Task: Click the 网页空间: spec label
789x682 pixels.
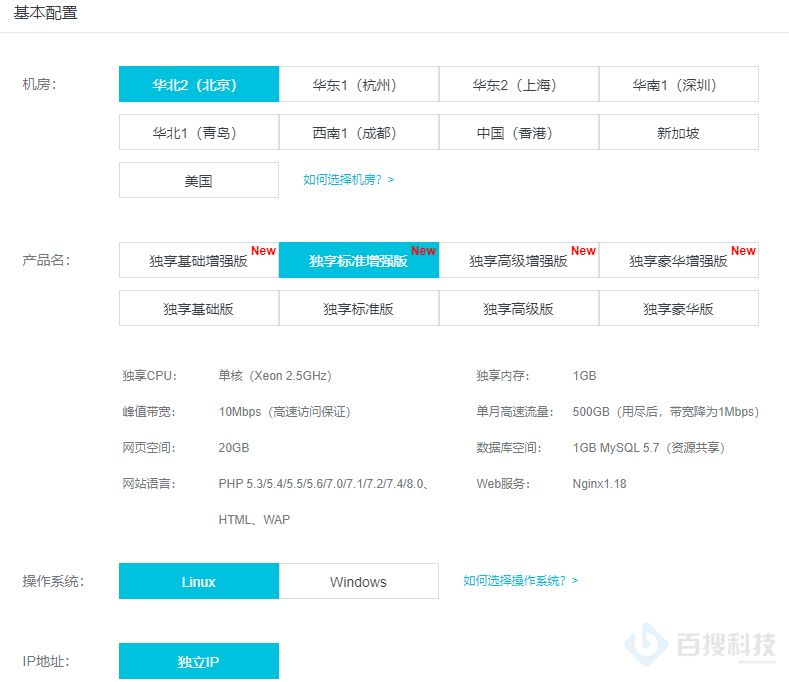Action: click(149, 448)
